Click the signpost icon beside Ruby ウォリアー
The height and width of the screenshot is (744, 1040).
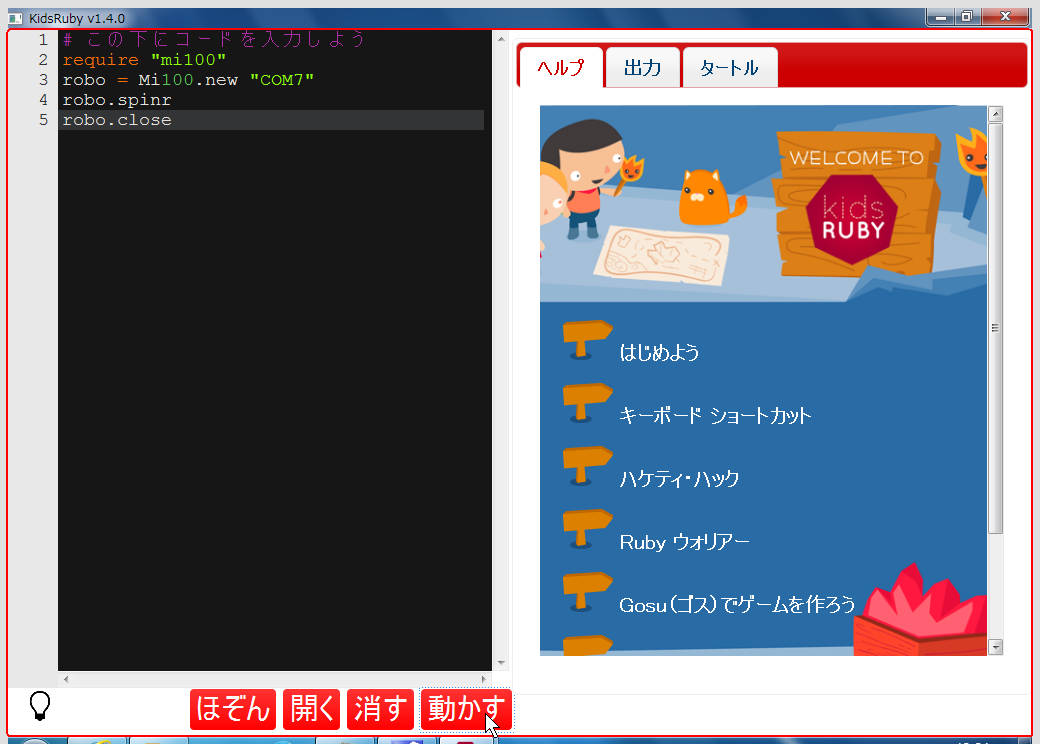coord(586,529)
